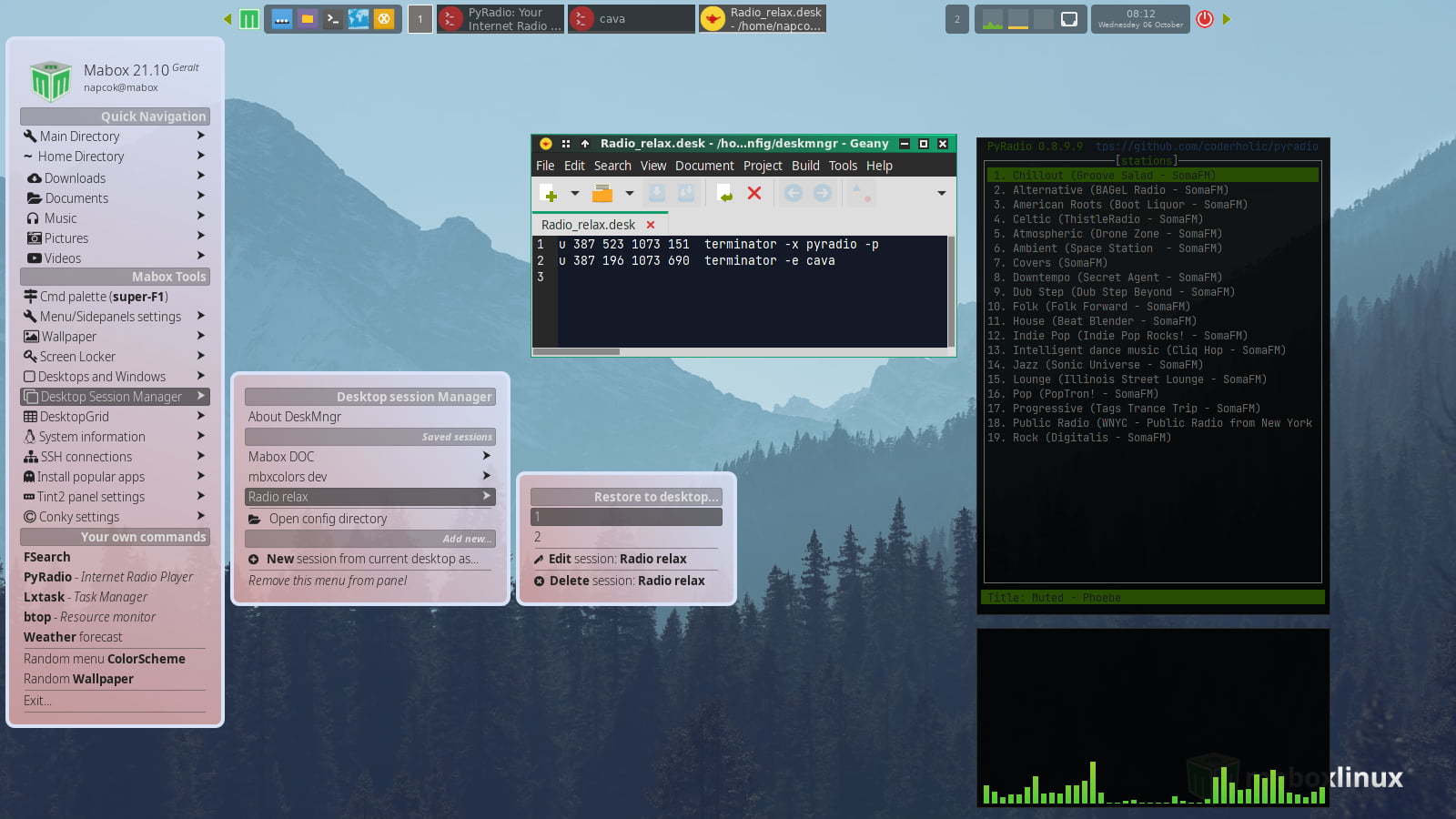
Task: Expand the toolbar overflow arrow in Geany
Action: (x=941, y=193)
